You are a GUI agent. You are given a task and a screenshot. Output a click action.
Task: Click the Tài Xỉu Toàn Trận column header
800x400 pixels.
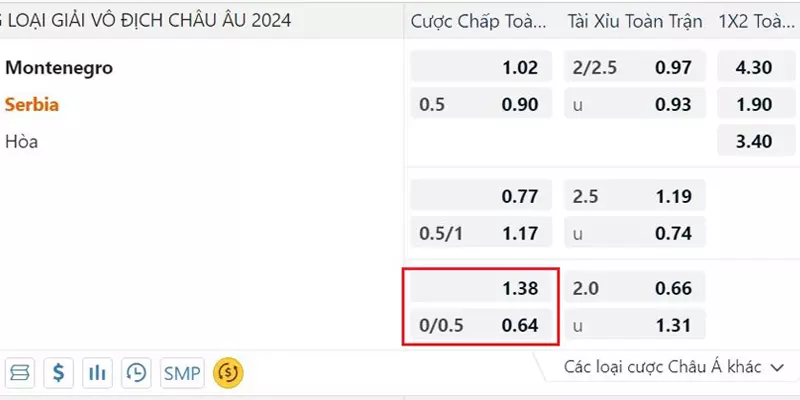(x=635, y=21)
